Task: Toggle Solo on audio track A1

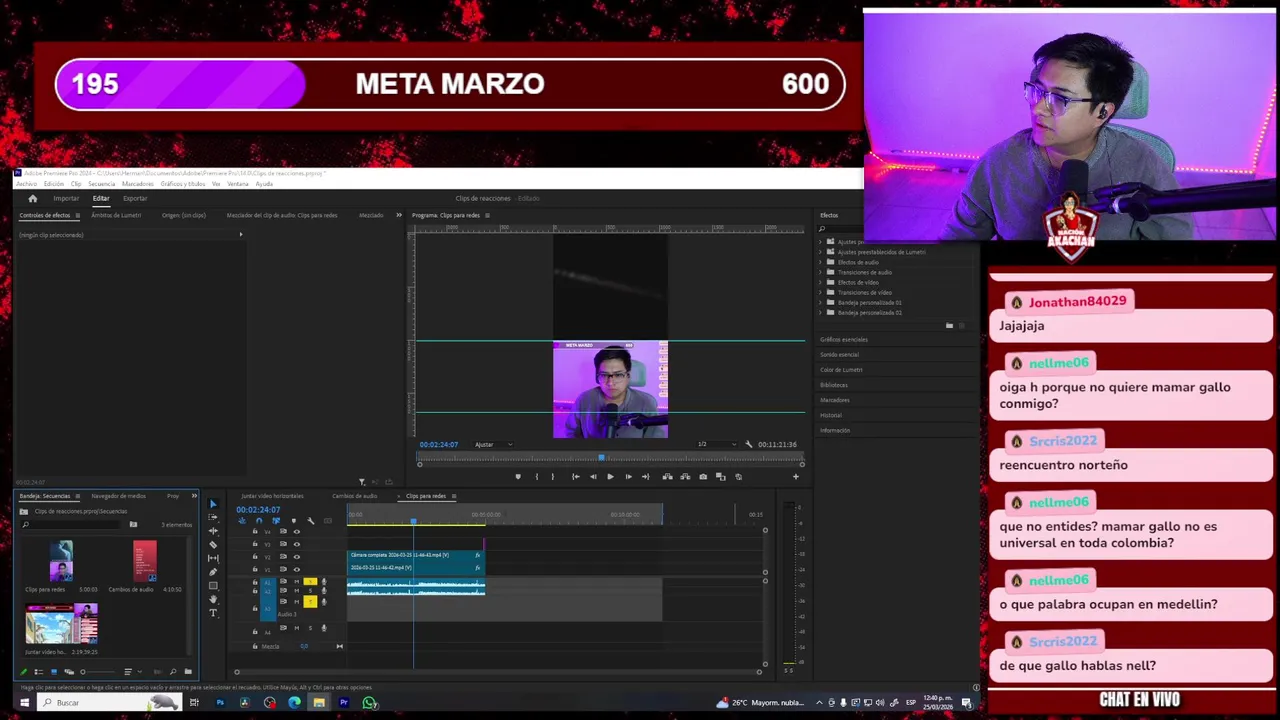Action: point(310,582)
